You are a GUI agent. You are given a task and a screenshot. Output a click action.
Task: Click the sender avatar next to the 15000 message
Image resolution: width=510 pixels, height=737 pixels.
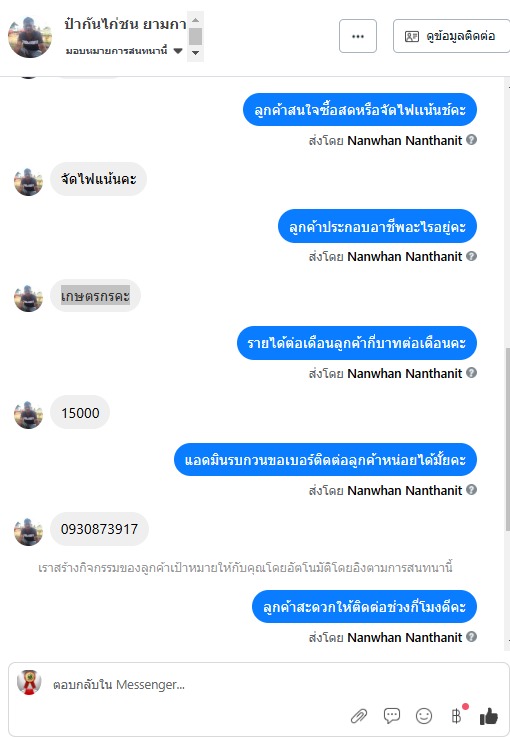(28, 415)
